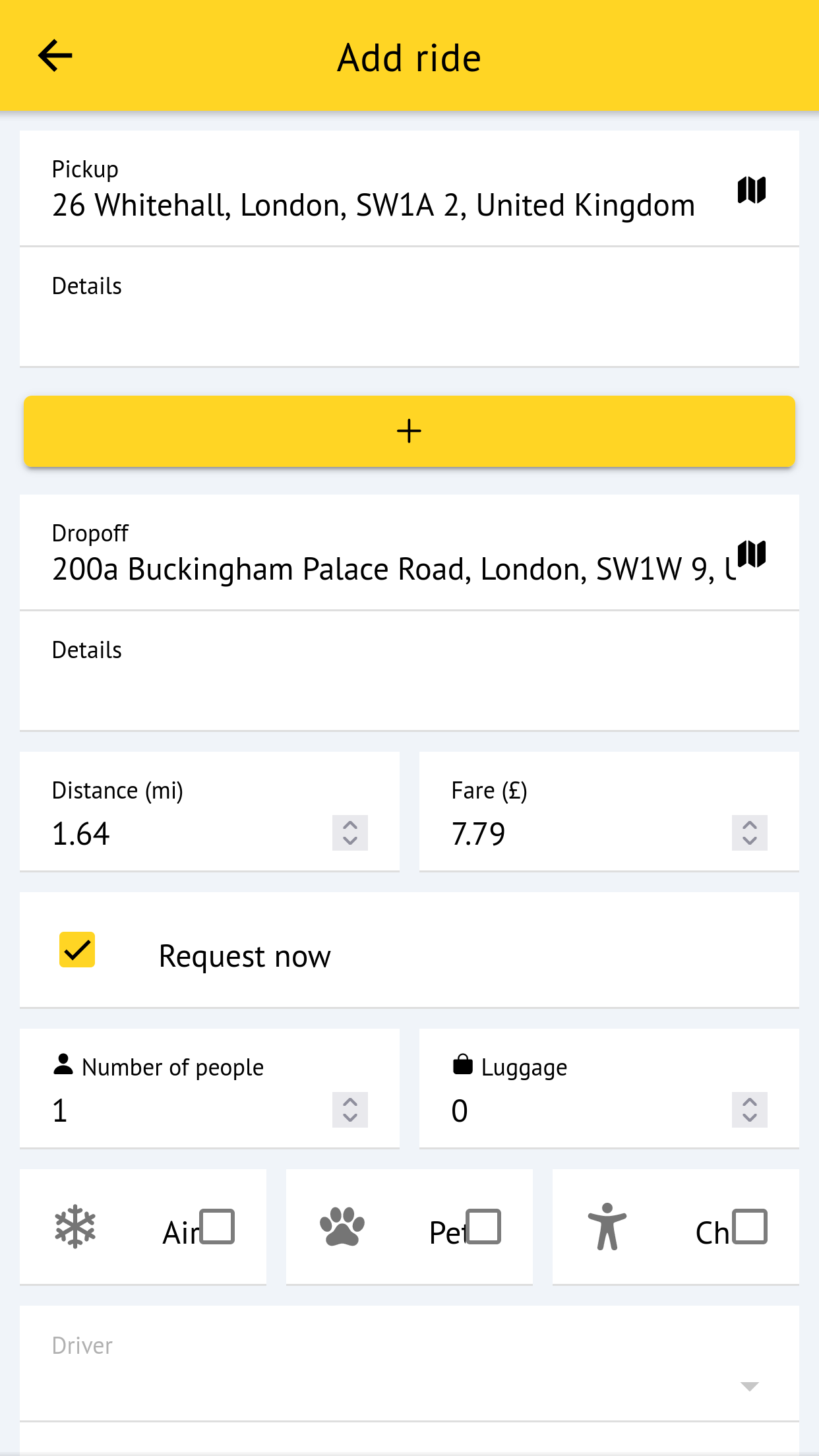Tick the Pet checkbox
819x1456 pixels.
(x=484, y=1227)
